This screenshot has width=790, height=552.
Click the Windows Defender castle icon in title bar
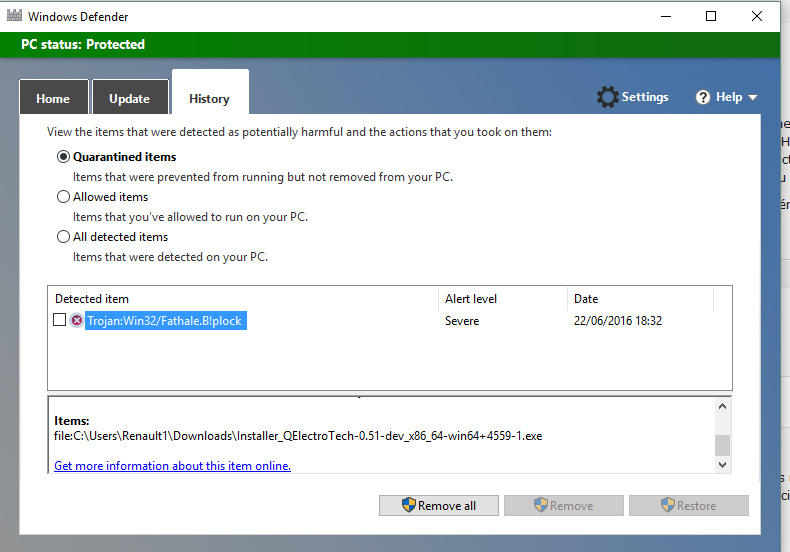coord(12,17)
